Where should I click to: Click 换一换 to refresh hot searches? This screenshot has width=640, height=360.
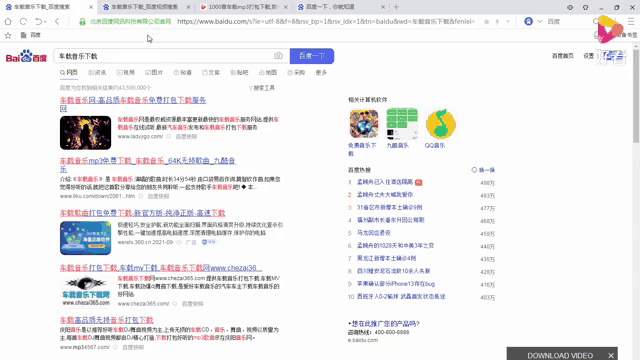click(483, 170)
